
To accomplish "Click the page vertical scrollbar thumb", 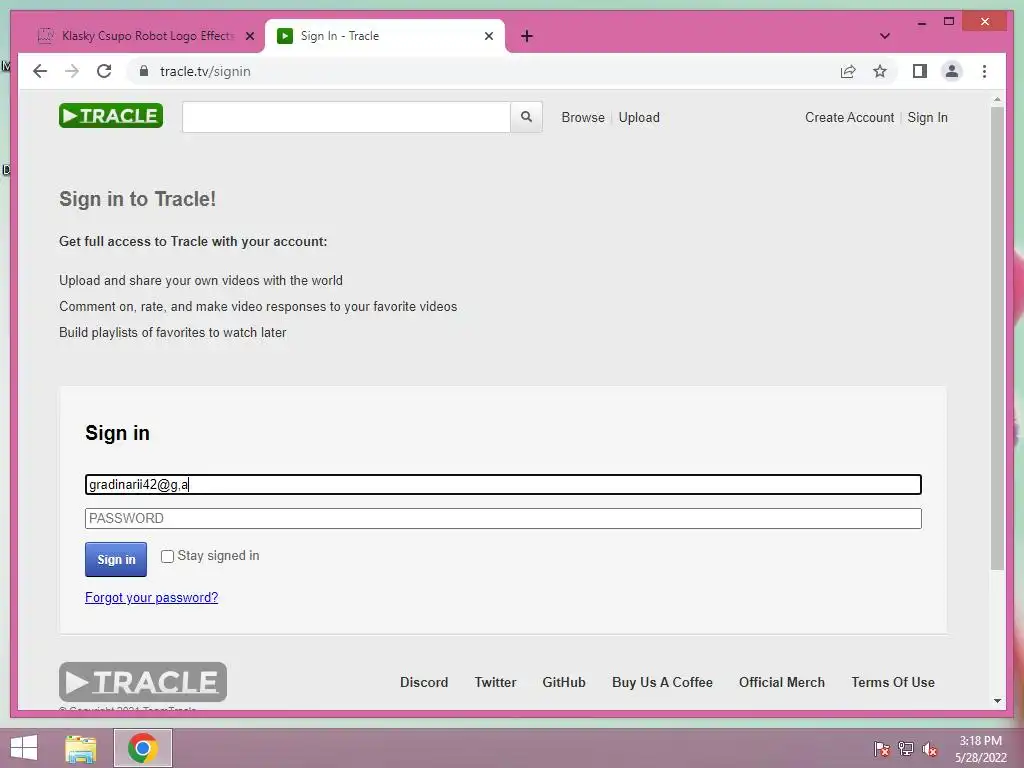I will pos(997,338).
